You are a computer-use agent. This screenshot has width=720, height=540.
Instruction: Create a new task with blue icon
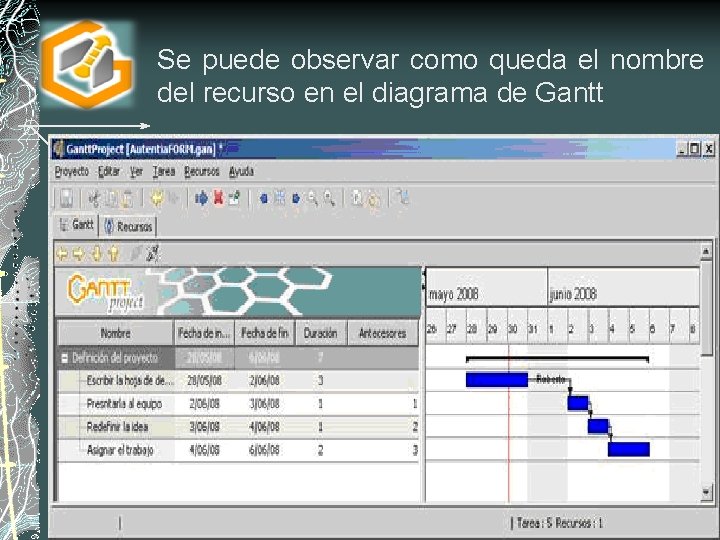201,198
